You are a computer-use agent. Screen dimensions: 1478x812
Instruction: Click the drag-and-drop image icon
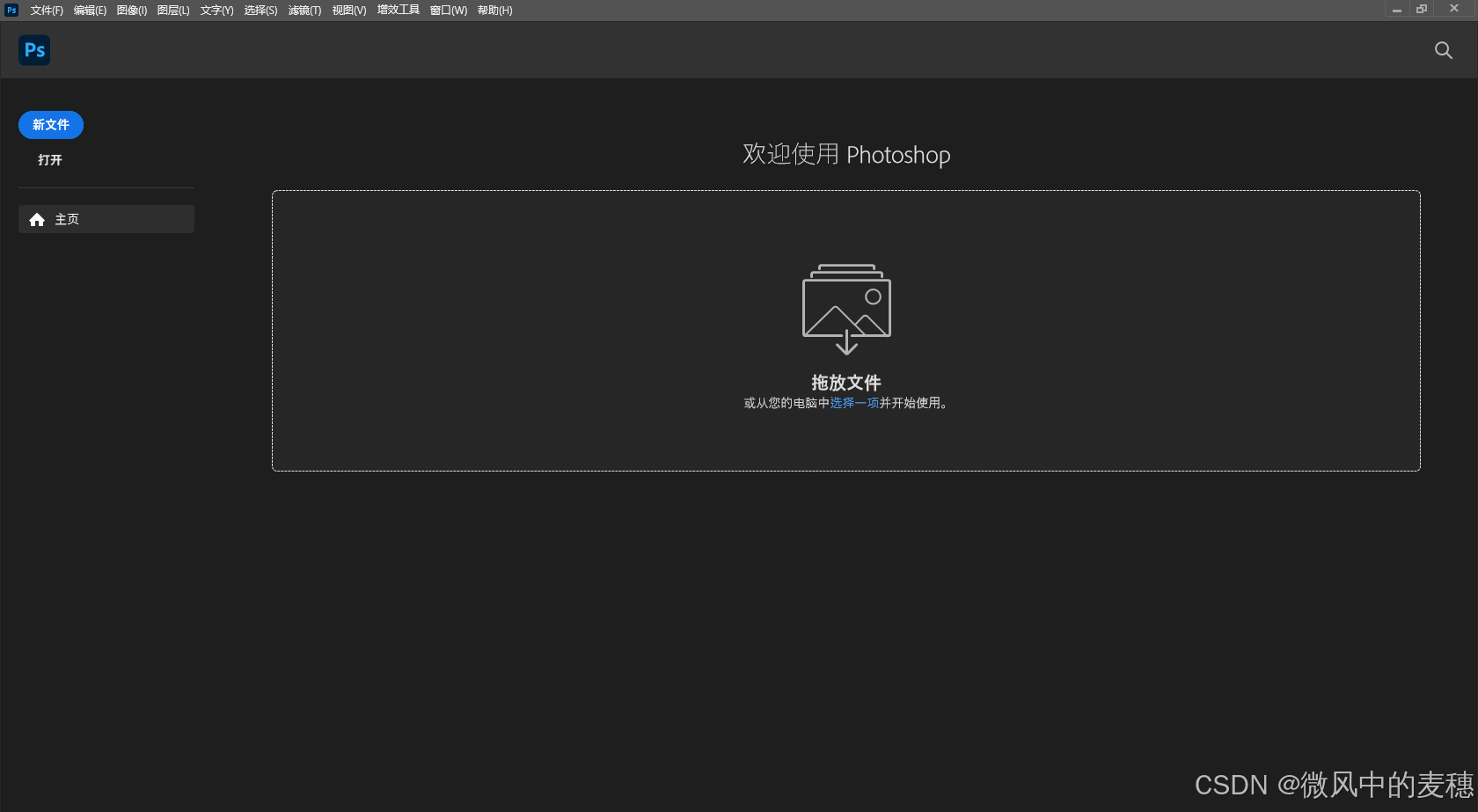[846, 309]
